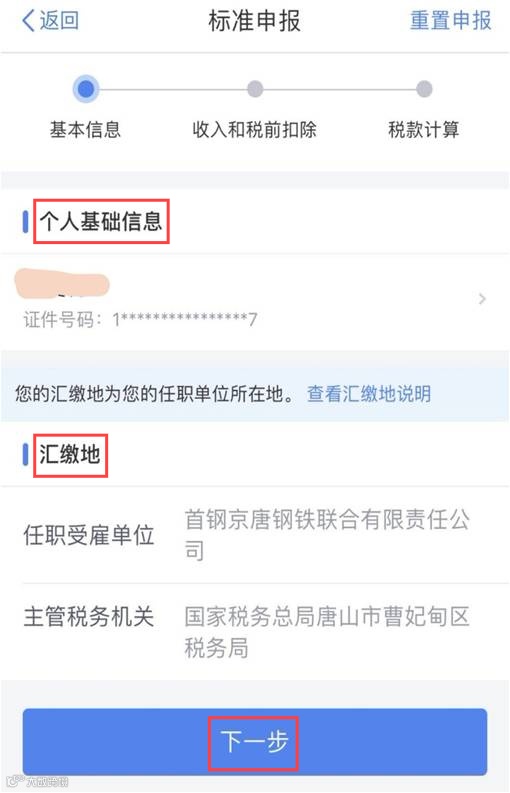This screenshot has width=510, height=793.
Task: Expand personal info with the right chevron
Action: [x=482, y=299]
